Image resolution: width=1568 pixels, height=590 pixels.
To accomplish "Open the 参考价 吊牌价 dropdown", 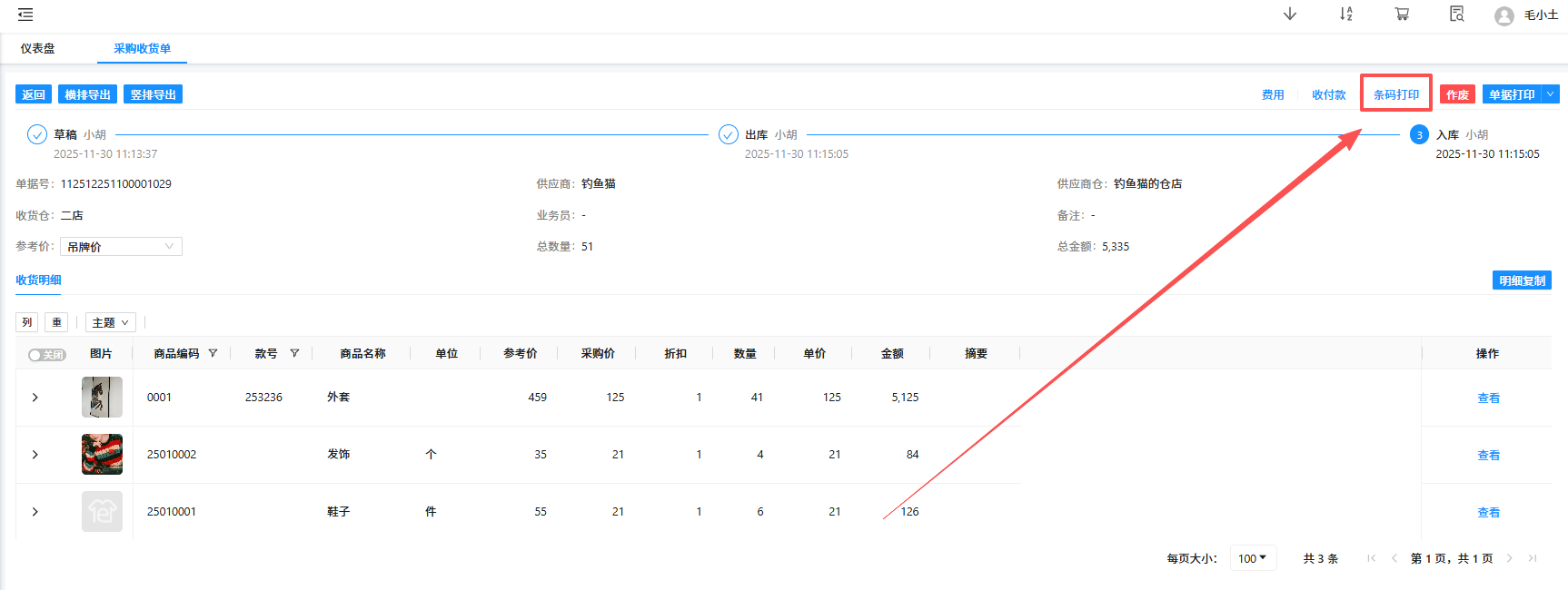I will pyautogui.click(x=121, y=247).
